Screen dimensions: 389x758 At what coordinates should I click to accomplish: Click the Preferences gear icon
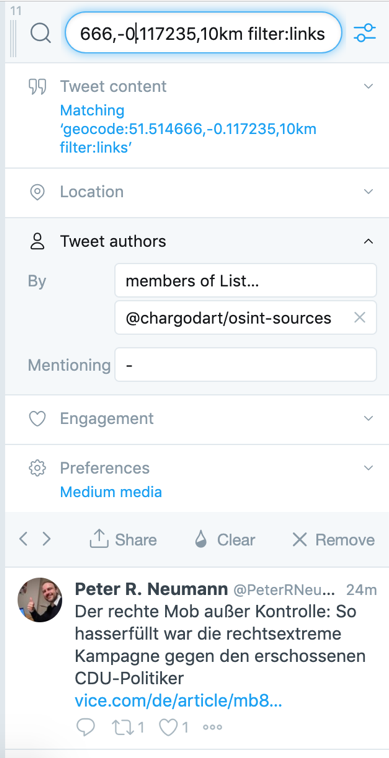pos(37,468)
